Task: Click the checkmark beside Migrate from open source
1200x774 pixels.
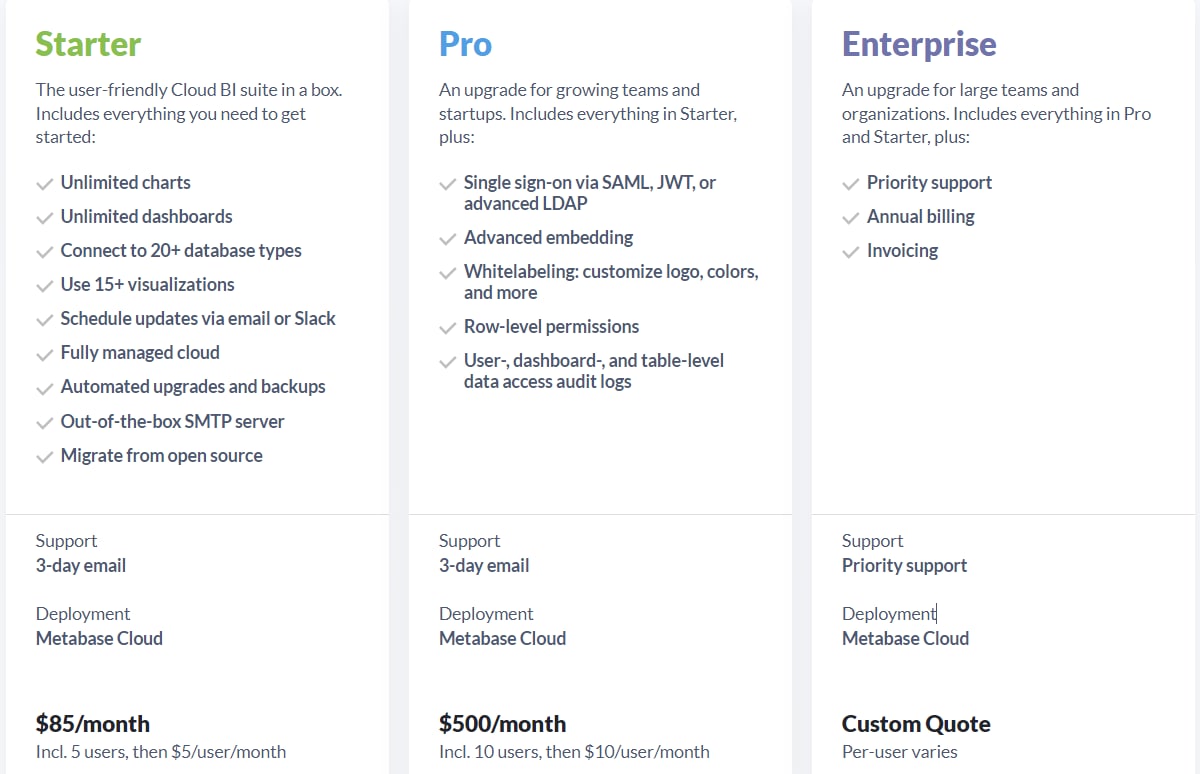Action: point(44,457)
